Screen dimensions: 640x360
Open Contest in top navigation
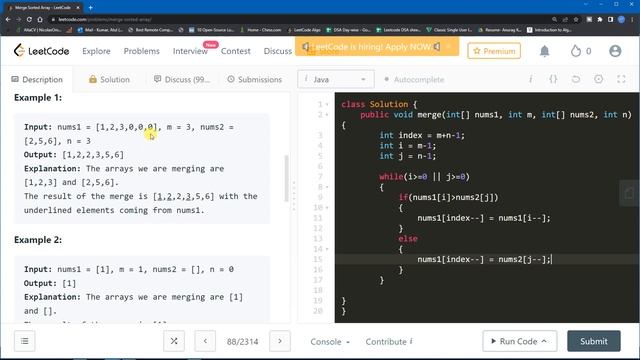point(236,51)
